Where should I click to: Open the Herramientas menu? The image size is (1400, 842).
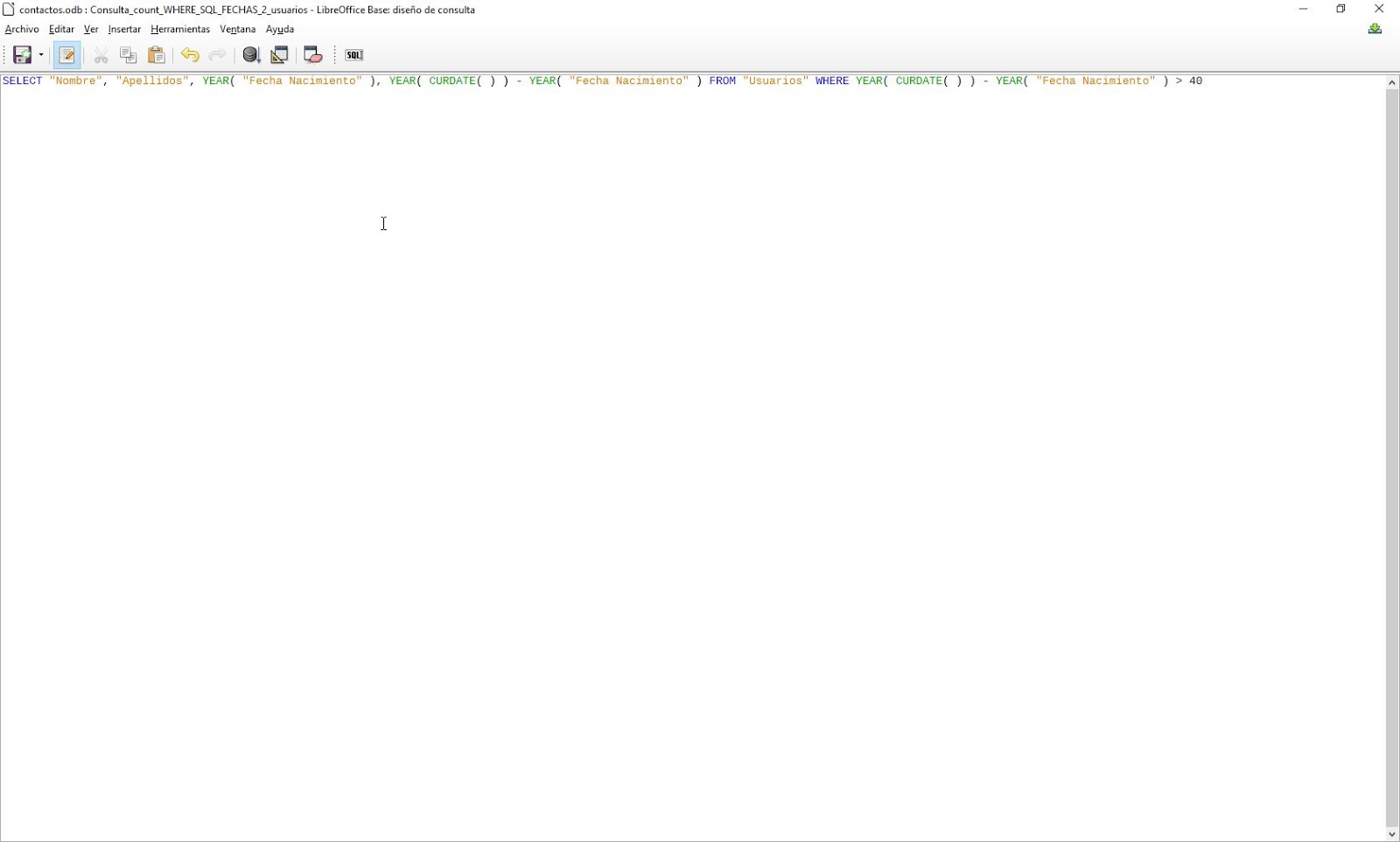(x=180, y=29)
